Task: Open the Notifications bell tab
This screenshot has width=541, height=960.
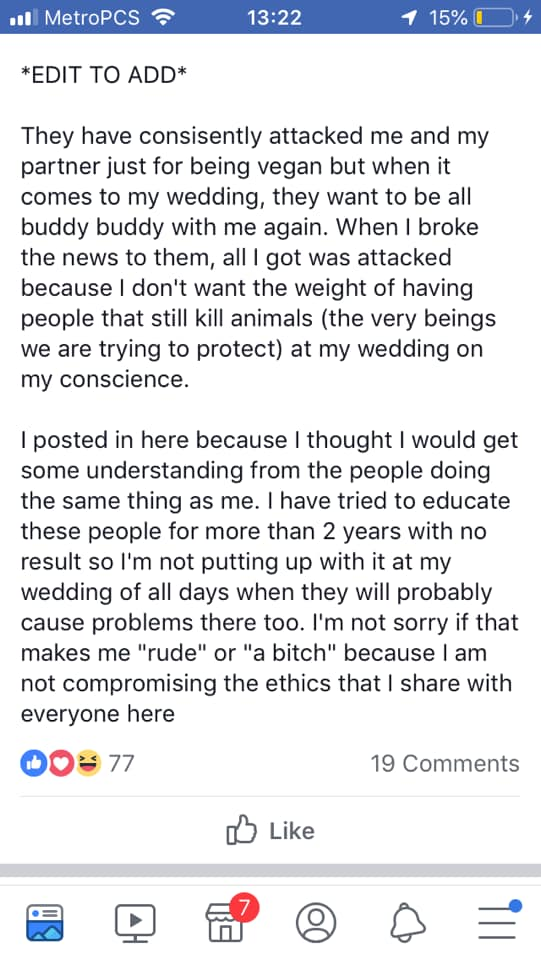Action: 408,922
